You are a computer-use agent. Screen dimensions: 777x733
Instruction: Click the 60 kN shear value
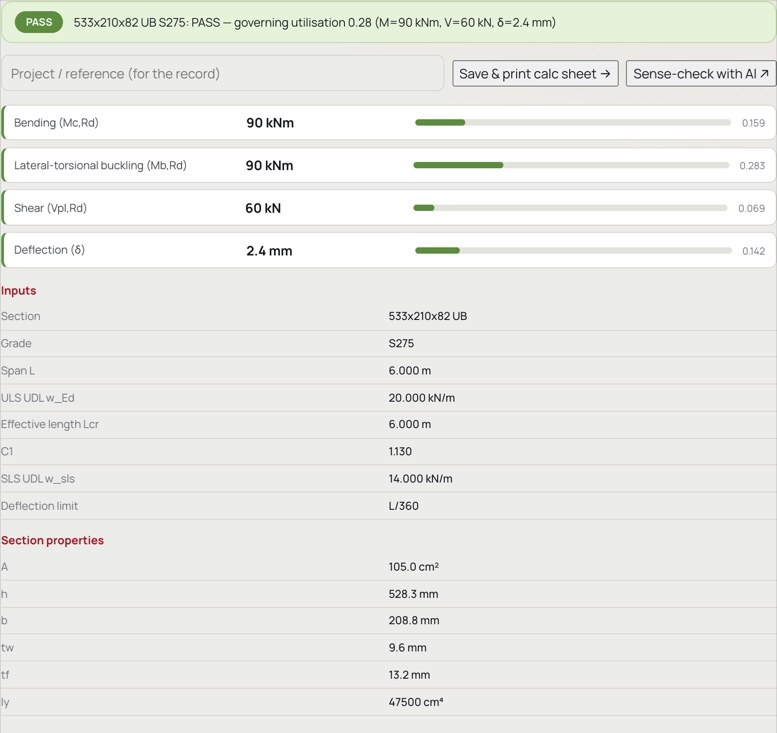pyautogui.click(x=263, y=208)
